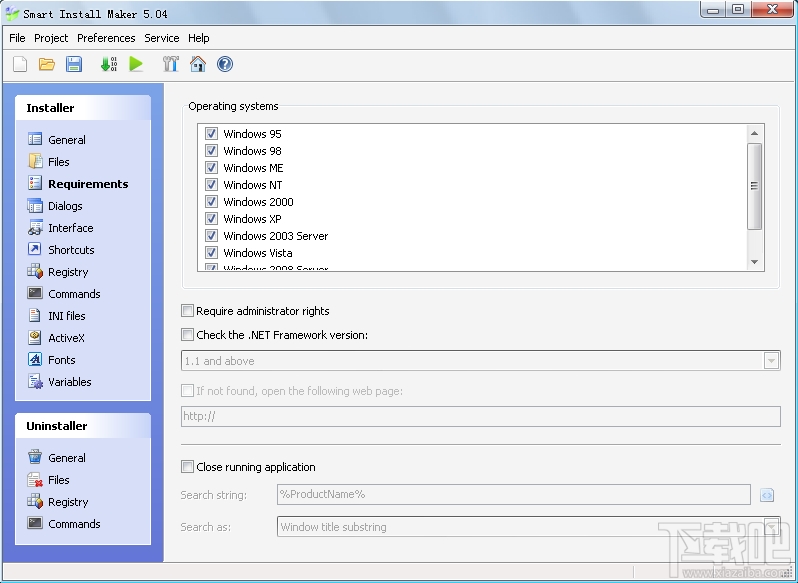Open the Project menu
Screen dimensions: 798x583
pyautogui.click(x=51, y=38)
